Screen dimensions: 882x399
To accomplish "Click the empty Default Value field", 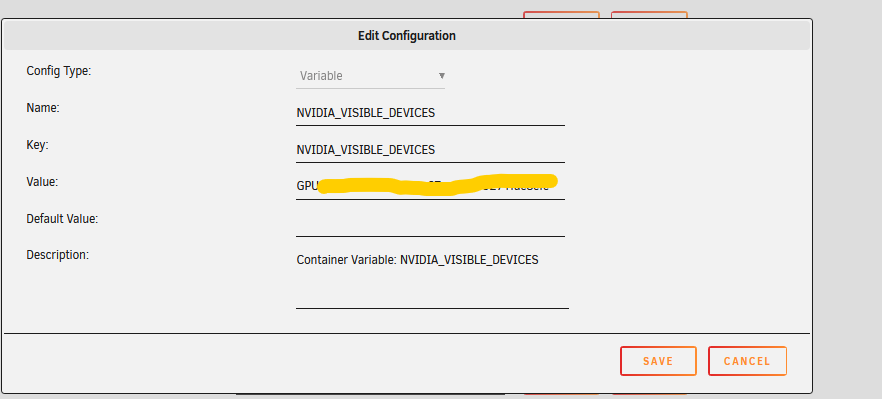I will coord(430,223).
